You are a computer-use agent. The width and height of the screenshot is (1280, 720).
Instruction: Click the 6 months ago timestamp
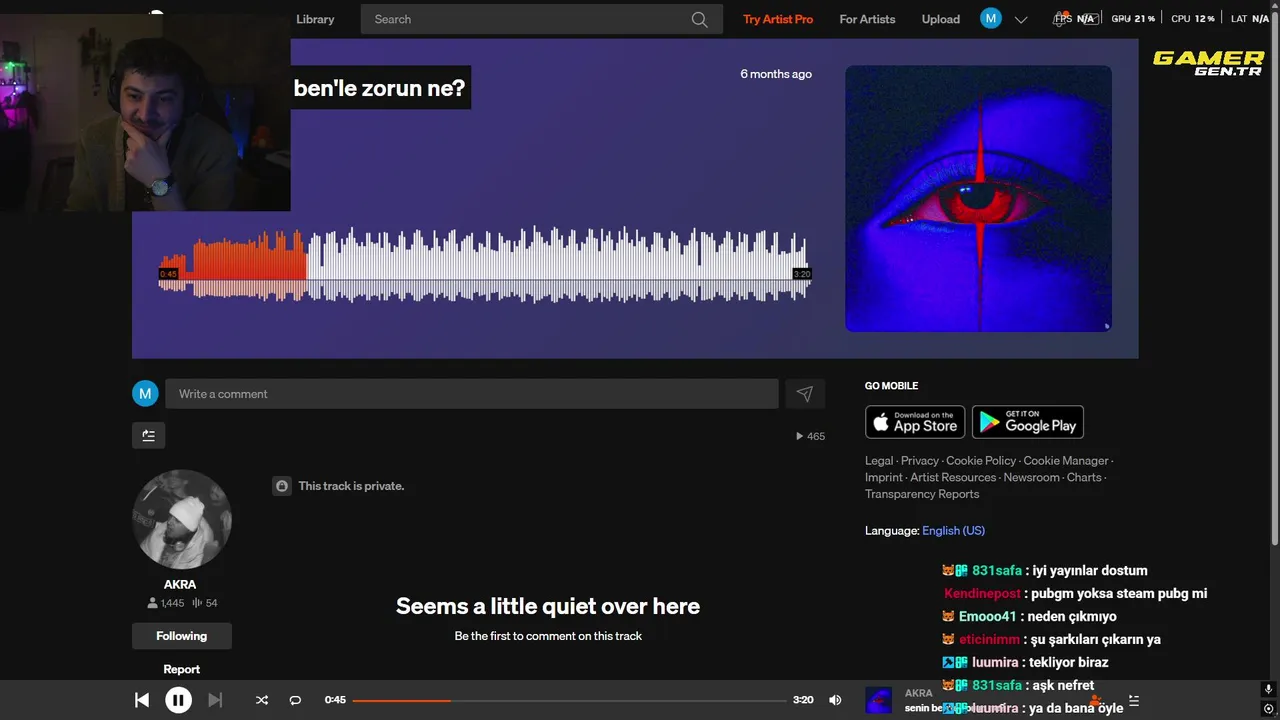(x=776, y=74)
